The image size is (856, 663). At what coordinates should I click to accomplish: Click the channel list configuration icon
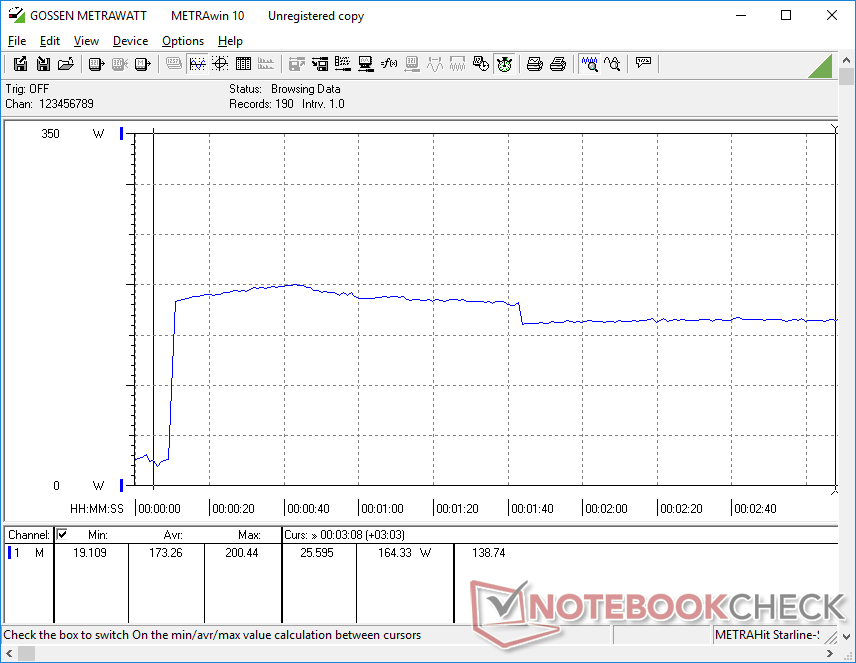pos(343,64)
